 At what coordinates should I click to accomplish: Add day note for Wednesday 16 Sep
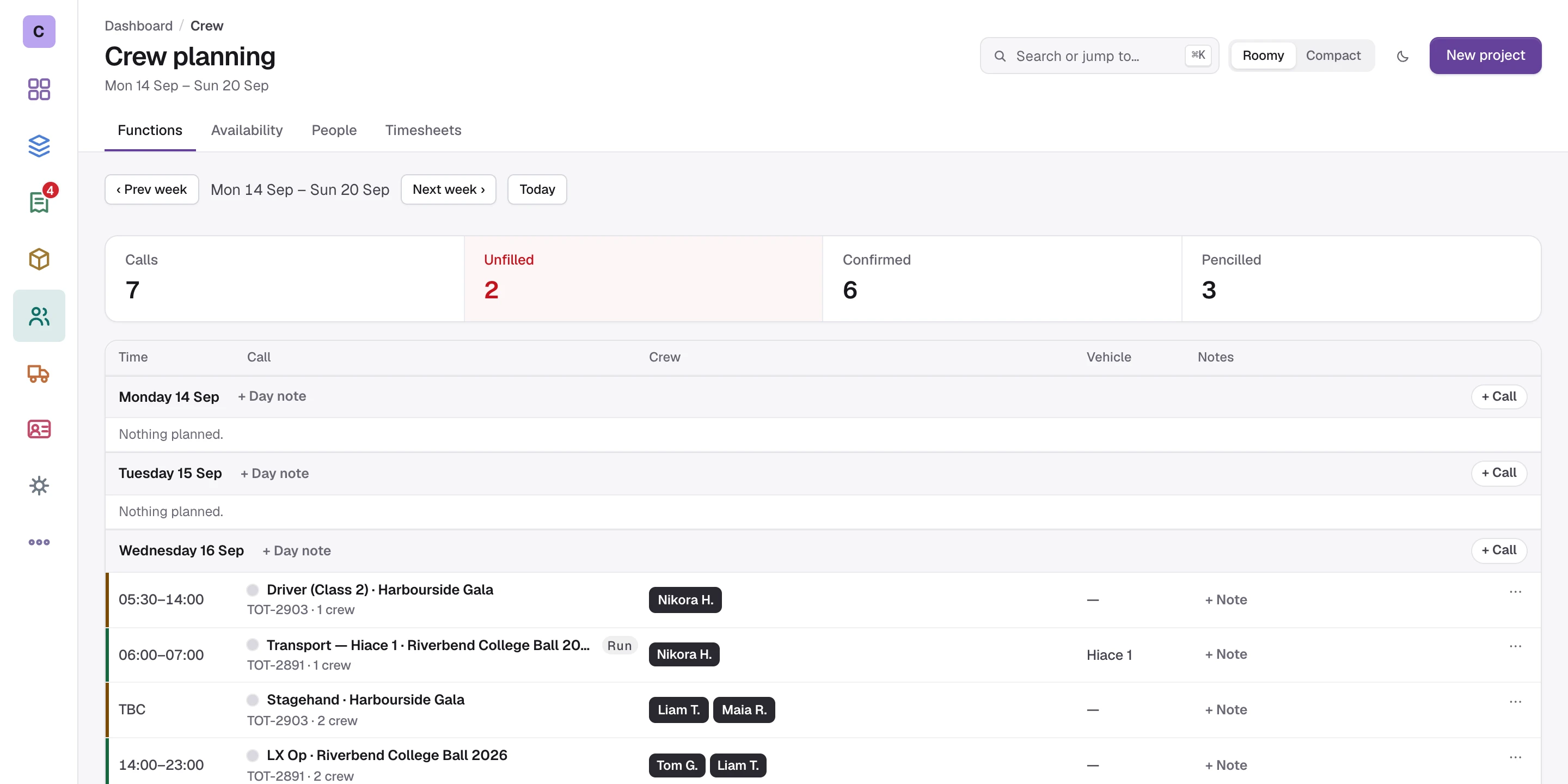(296, 551)
